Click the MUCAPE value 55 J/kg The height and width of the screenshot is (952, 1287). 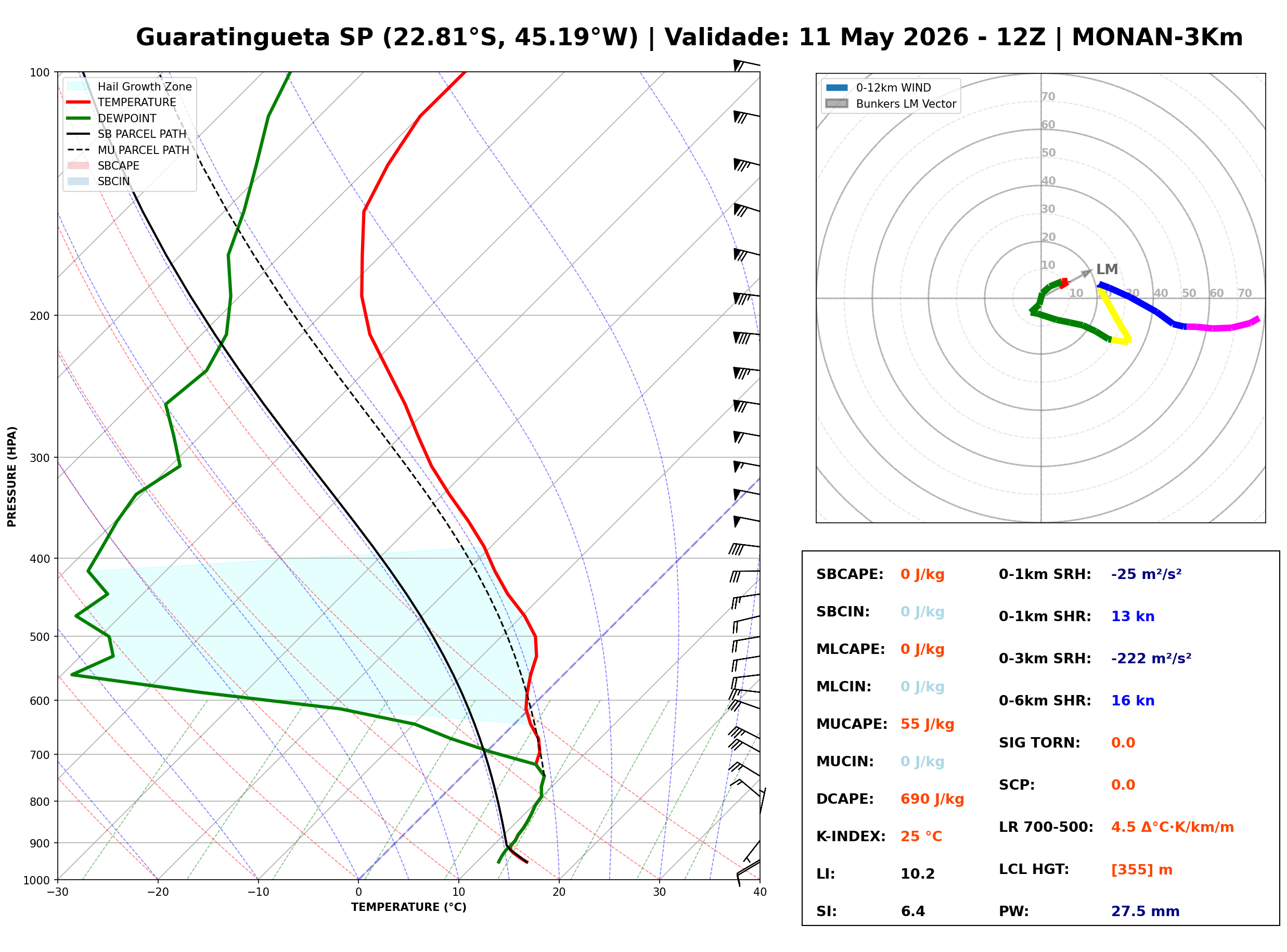tap(928, 724)
